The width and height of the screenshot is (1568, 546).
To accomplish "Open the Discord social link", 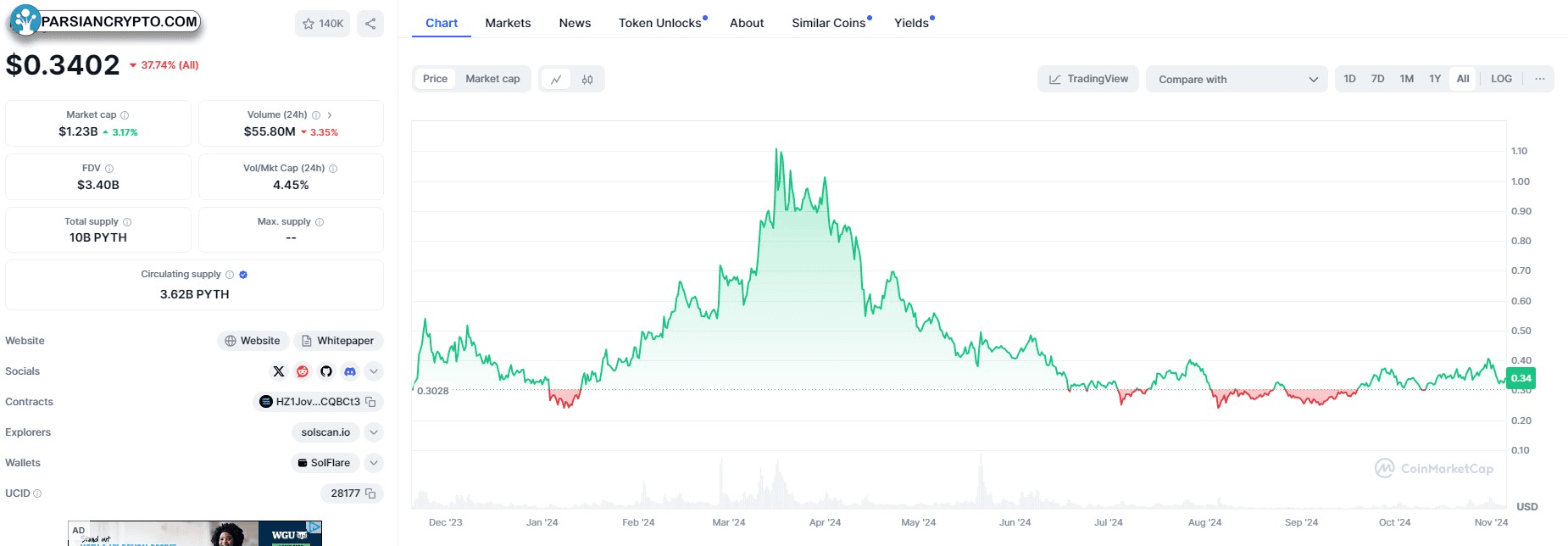I will (350, 371).
